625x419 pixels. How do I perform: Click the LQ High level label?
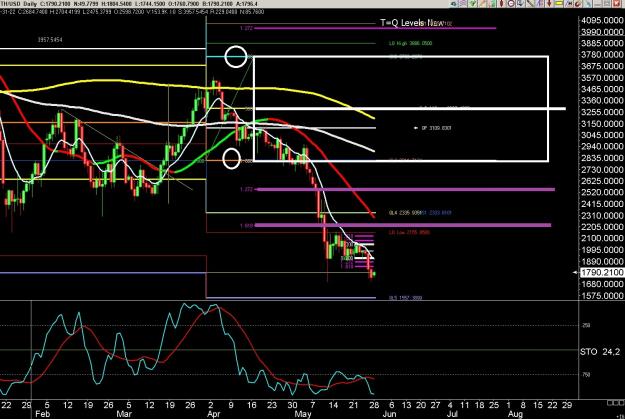(410, 43)
